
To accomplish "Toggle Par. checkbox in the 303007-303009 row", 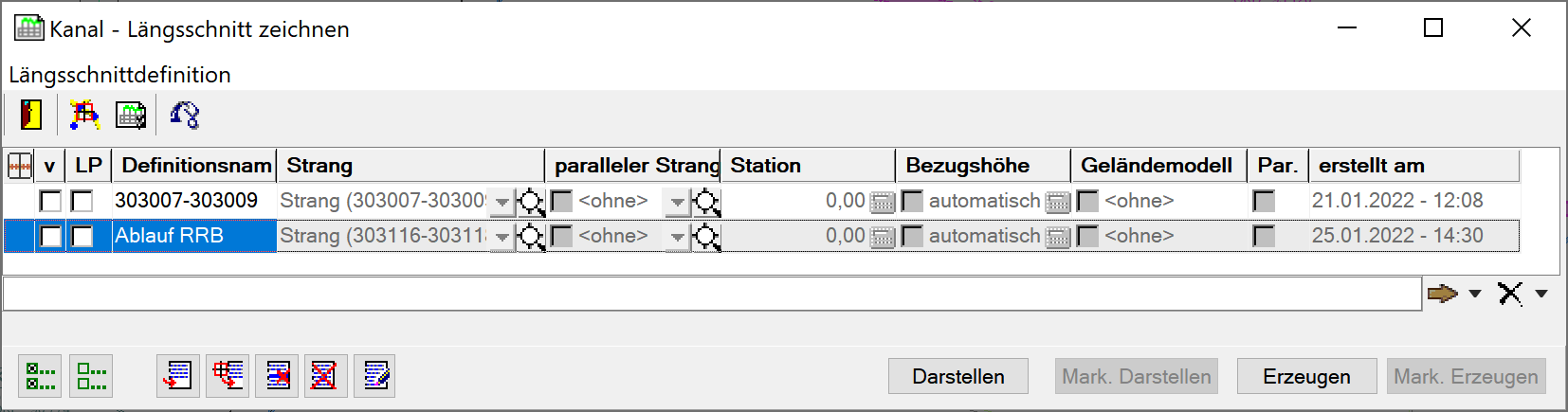I will tap(1263, 202).
